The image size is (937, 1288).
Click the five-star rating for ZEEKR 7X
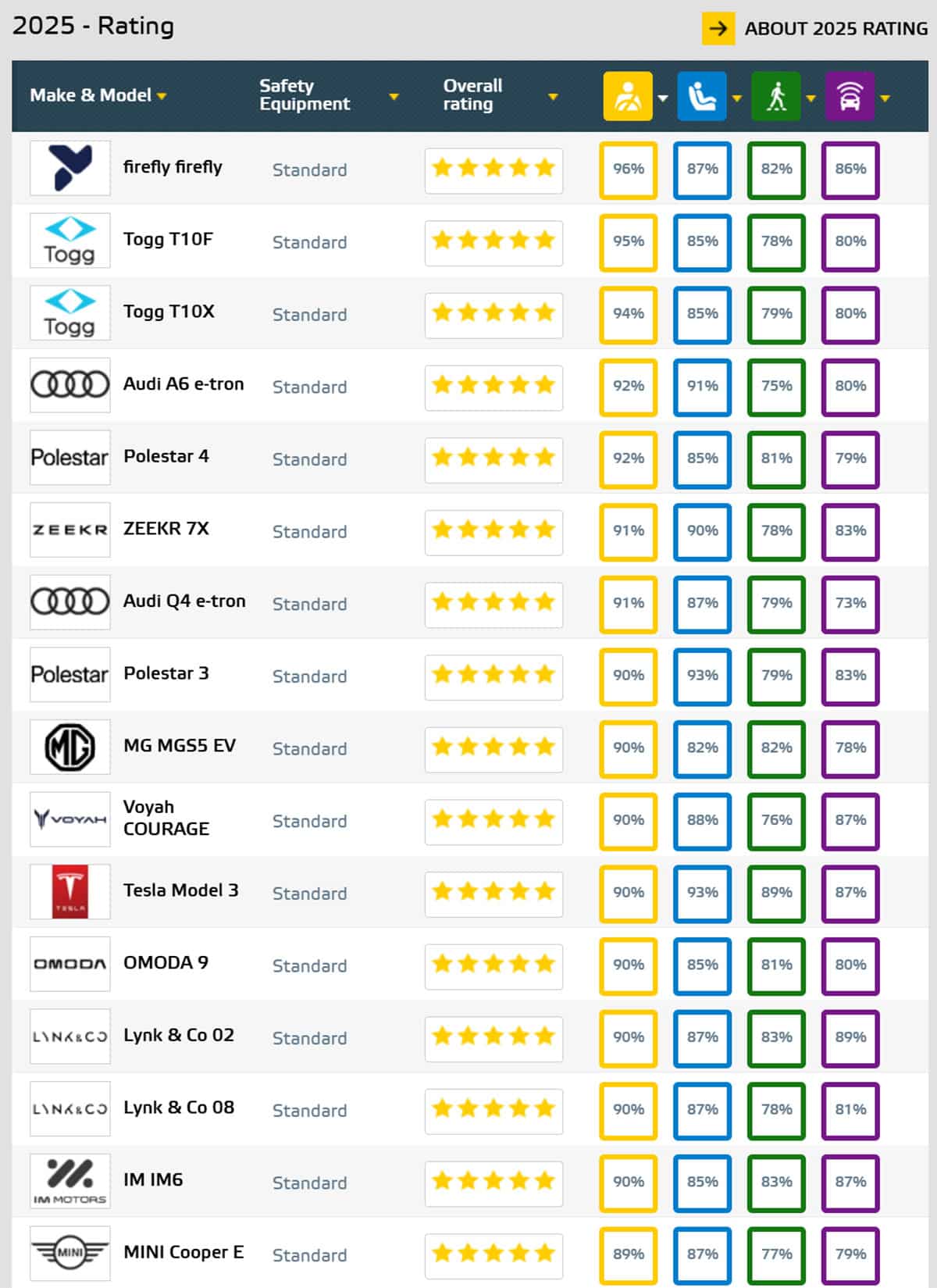[493, 530]
